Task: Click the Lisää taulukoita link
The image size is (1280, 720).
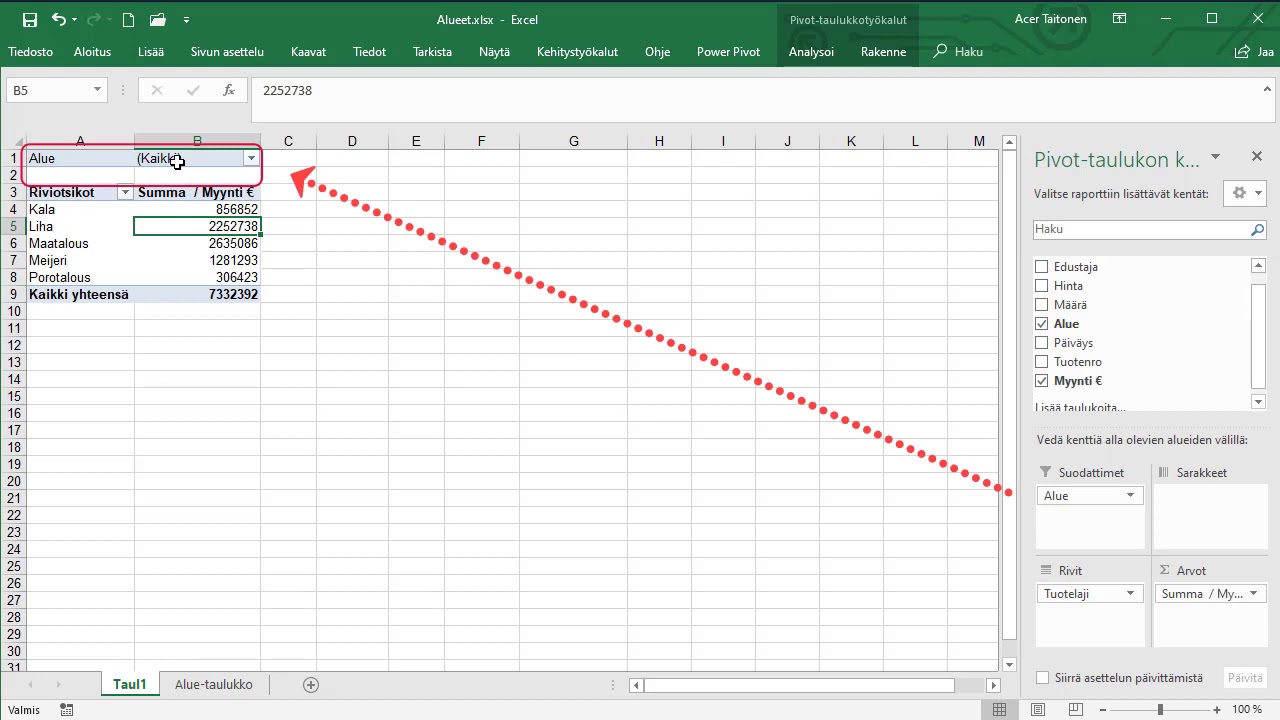Action: click(1081, 407)
